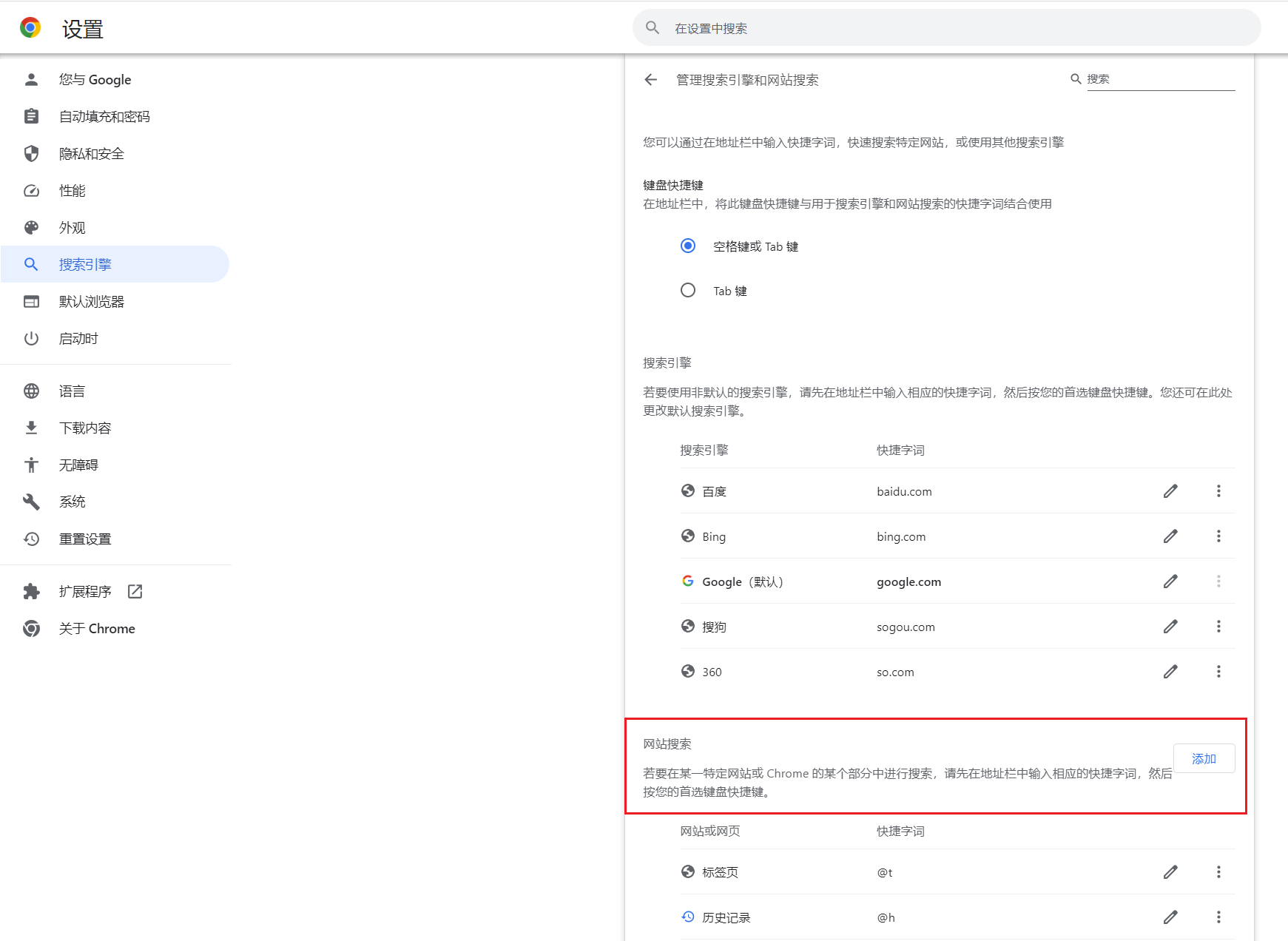Edit the 历史记录 site search entry
The image size is (1288, 941).
click(1170, 917)
